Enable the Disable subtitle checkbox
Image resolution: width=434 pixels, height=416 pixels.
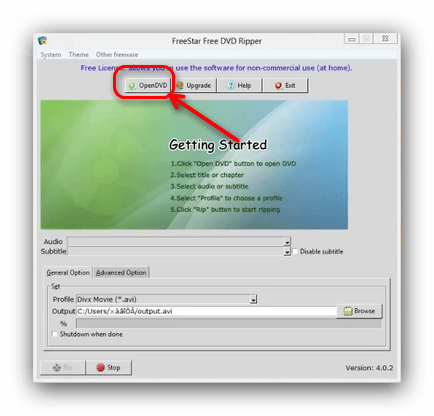pos(295,251)
